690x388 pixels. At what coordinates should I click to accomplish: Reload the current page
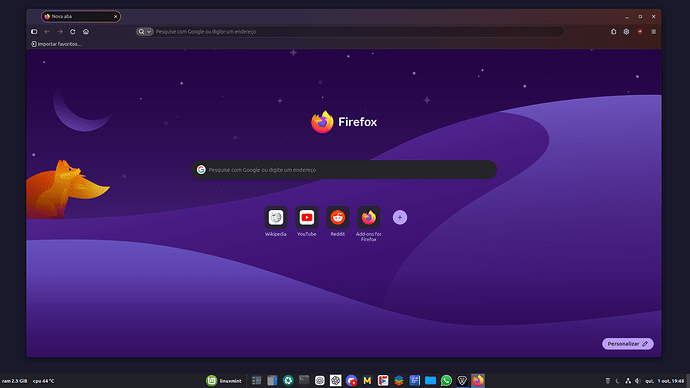coord(73,32)
